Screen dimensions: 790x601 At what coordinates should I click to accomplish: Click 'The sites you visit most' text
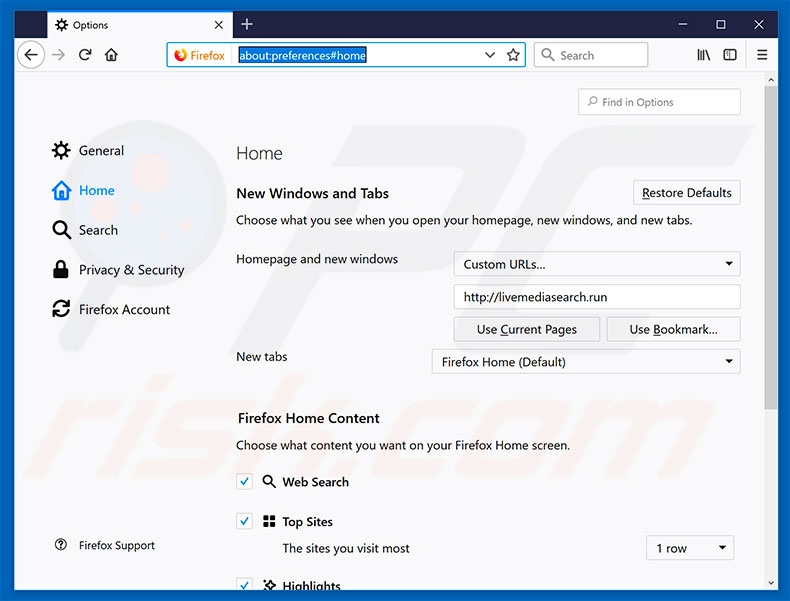(346, 548)
